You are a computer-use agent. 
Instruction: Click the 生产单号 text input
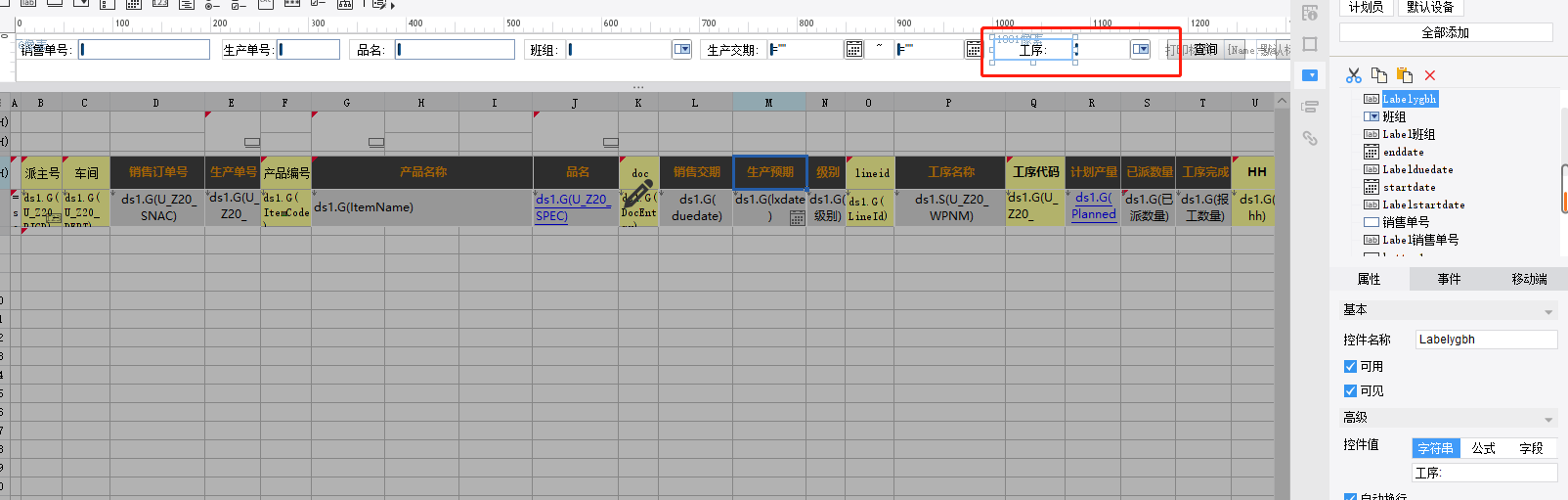pos(309,49)
